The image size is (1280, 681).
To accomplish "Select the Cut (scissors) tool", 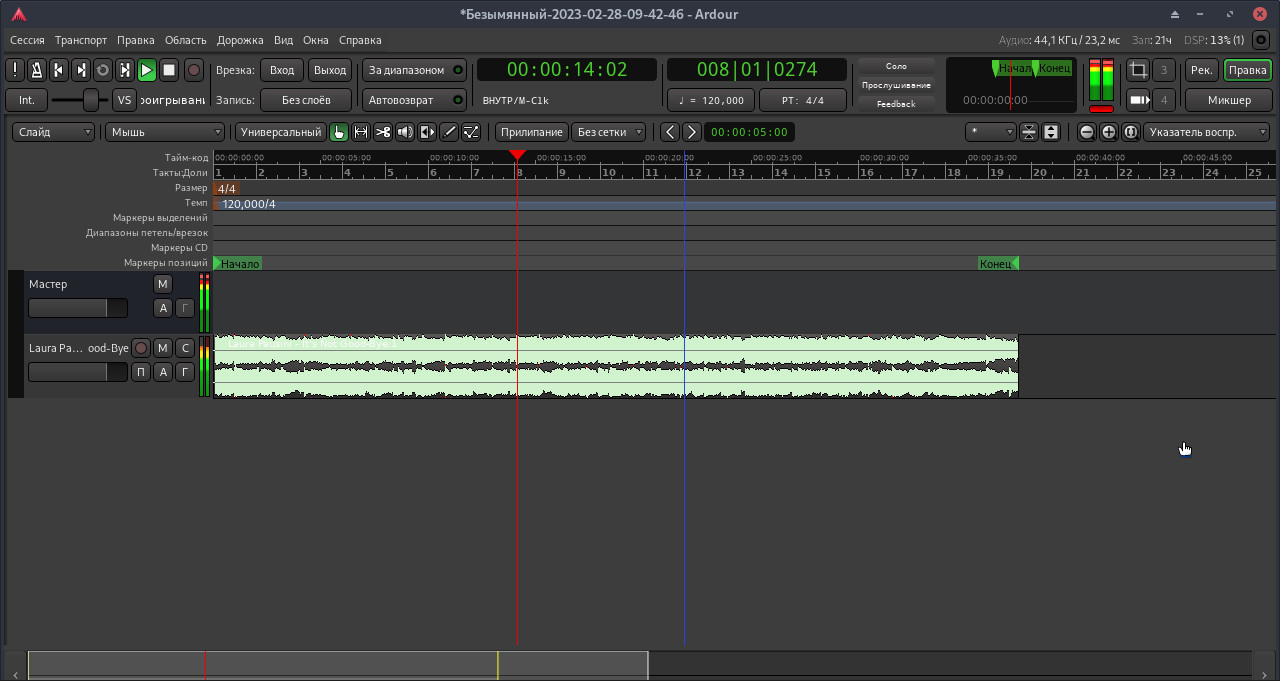I will 383,132.
